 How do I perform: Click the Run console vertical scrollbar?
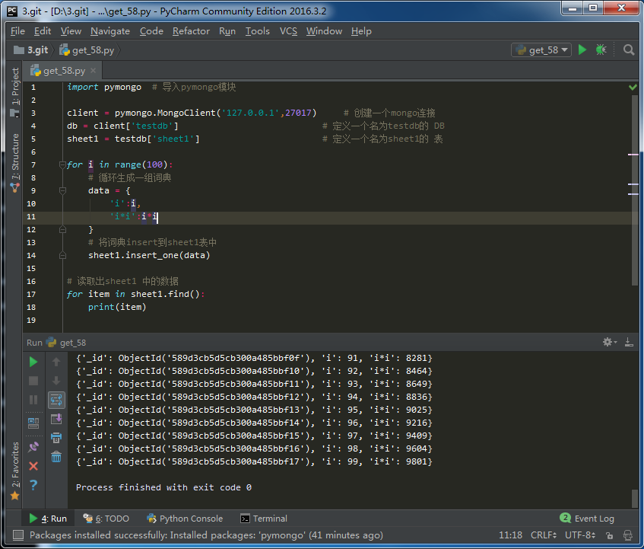pos(635,498)
